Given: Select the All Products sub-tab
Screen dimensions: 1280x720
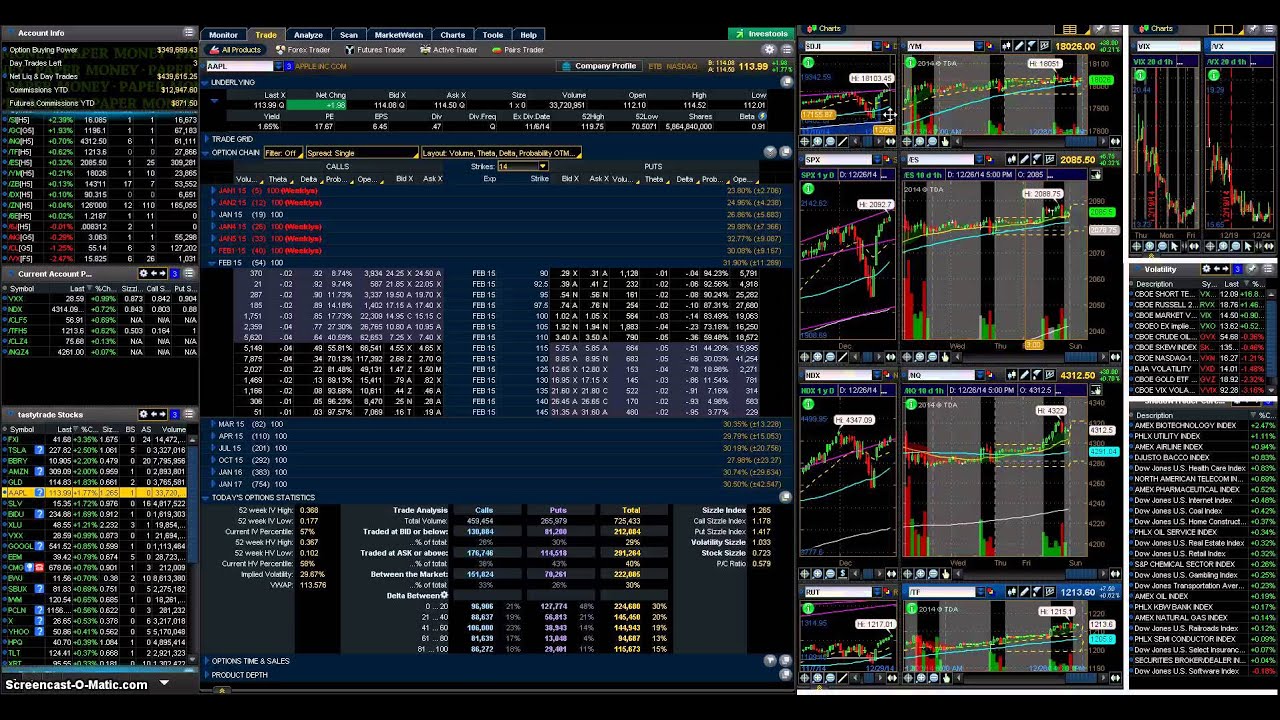Looking at the screenshot, I should point(236,50).
